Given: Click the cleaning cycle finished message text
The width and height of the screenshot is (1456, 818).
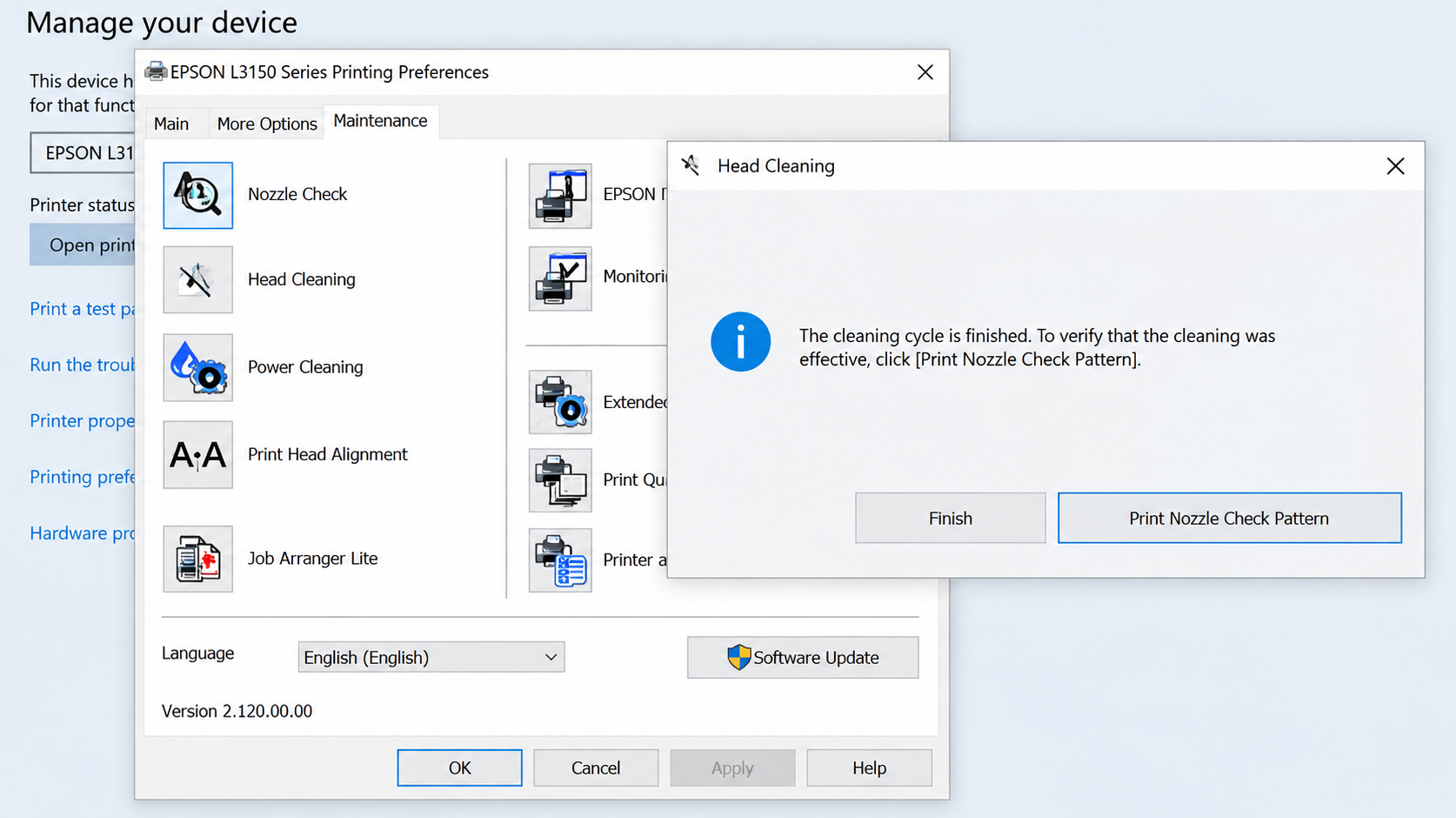Looking at the screenshot, I should click(1037, 347).
